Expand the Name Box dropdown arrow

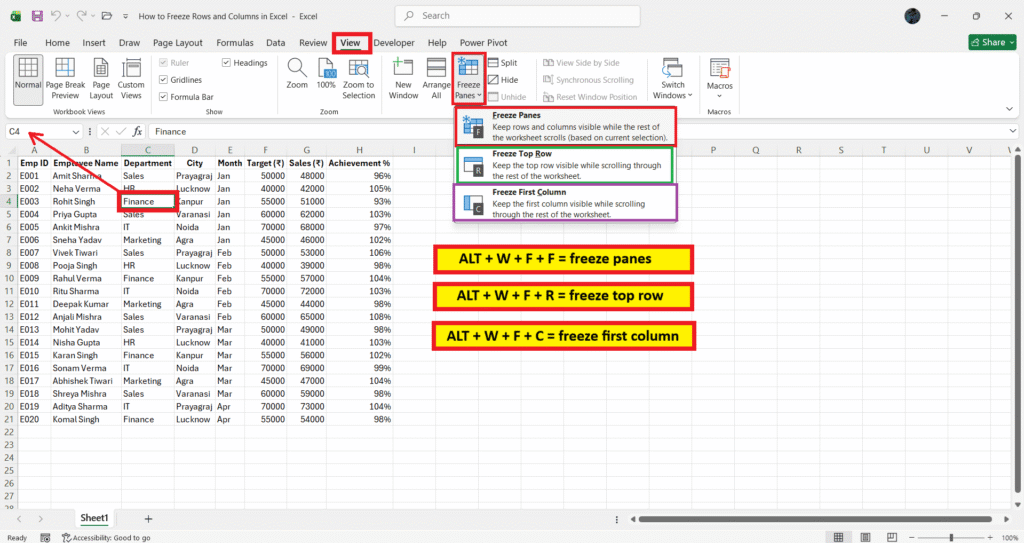76,131
